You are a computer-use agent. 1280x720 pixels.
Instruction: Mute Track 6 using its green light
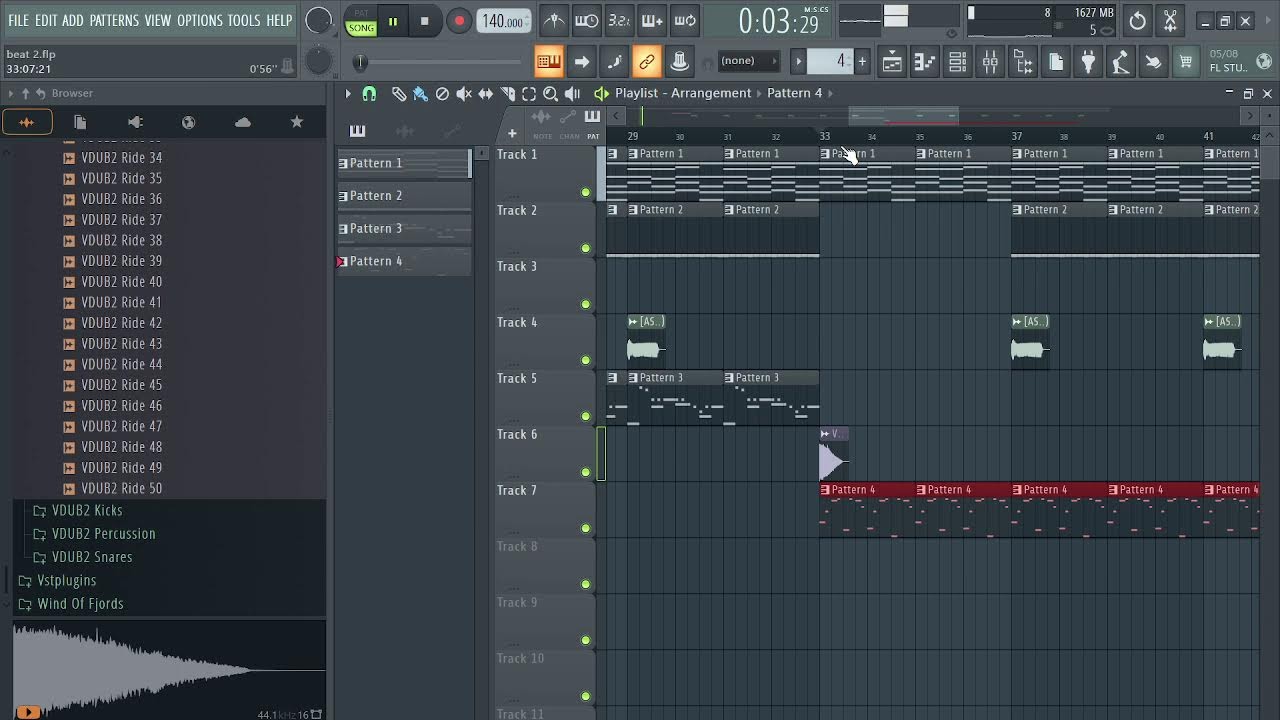click(x=586, y=472)
